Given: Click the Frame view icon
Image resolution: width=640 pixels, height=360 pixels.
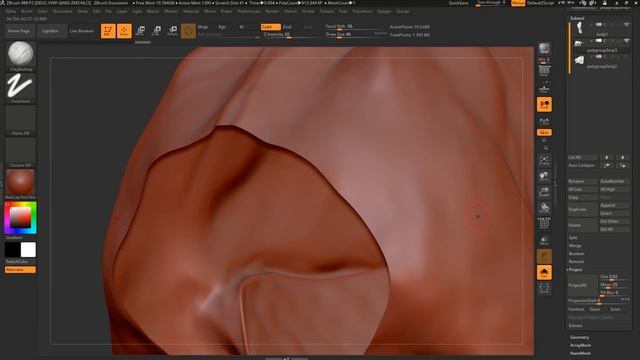Looking at the screenshot, I should point(544,160).
